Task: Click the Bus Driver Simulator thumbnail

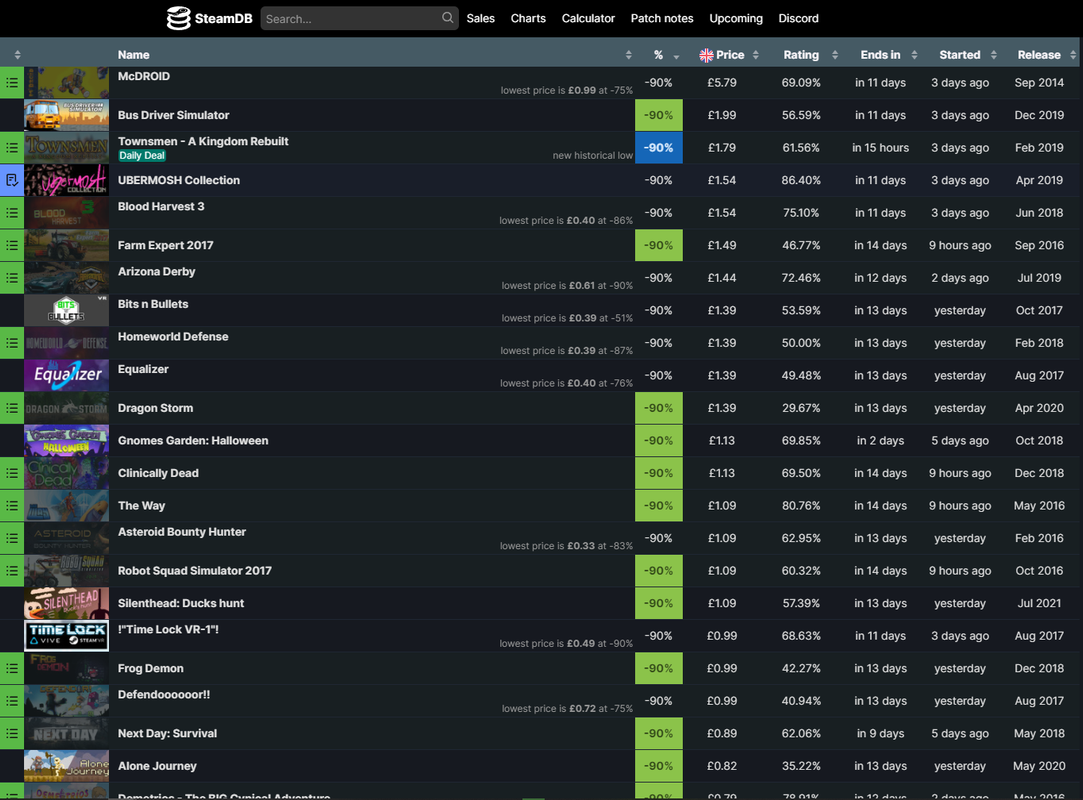Action: [66, 115]
